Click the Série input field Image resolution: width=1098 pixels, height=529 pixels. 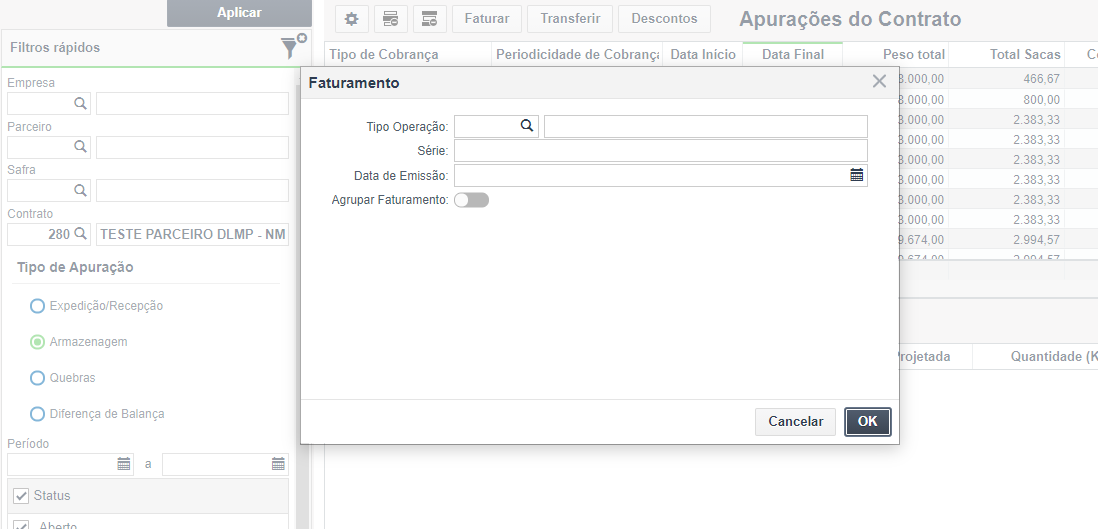click(661, 151)
